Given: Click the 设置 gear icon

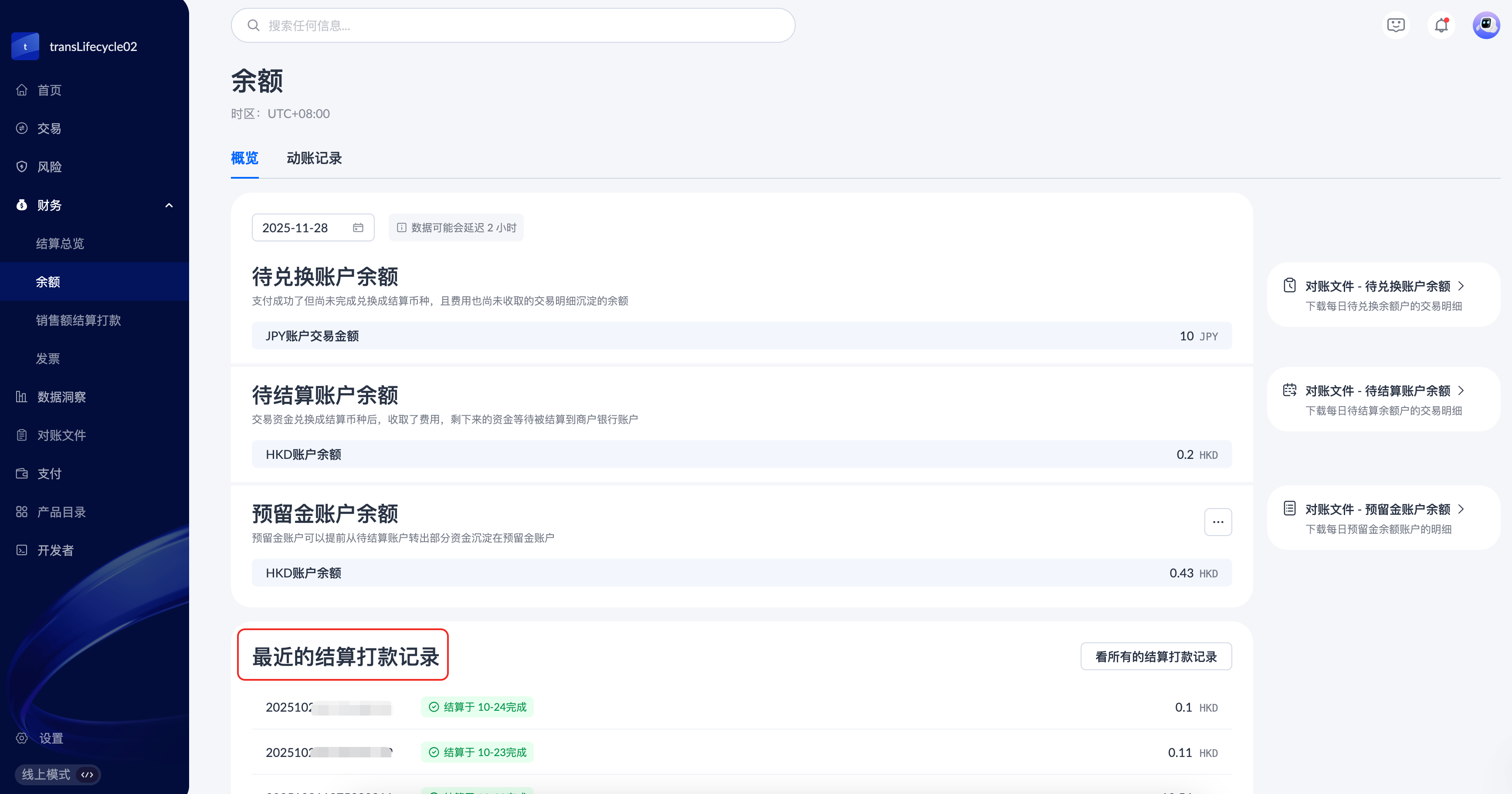Looking at the screenshot, I should [x=22, y=738].
